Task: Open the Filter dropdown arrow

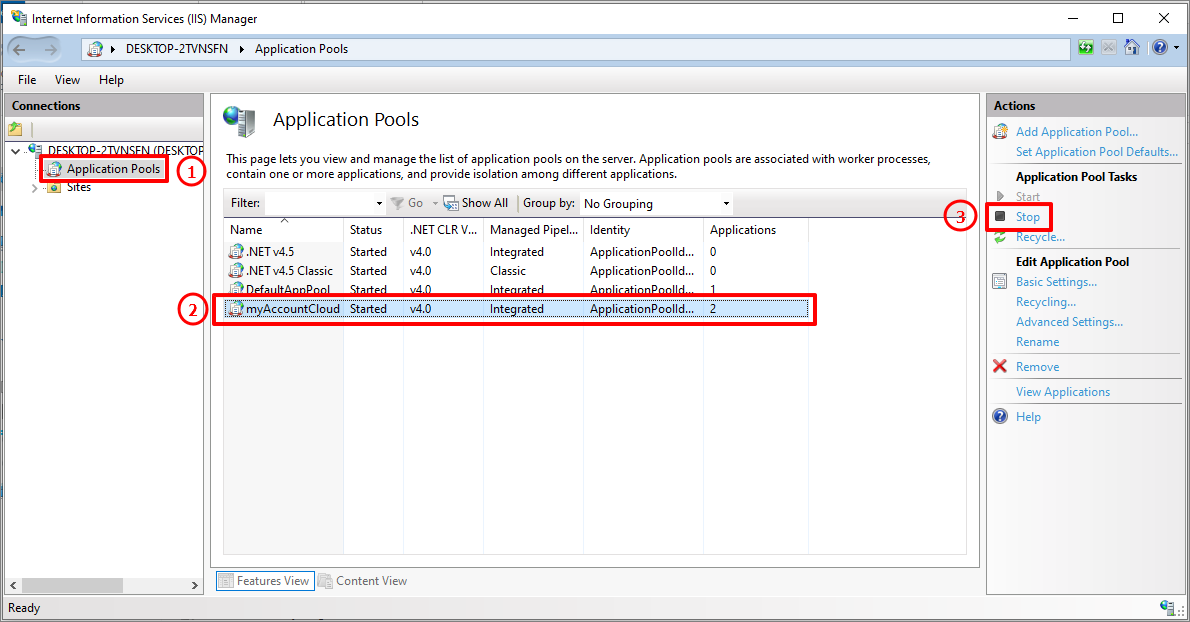Action: pyautogui.click(x=379, y=203)
